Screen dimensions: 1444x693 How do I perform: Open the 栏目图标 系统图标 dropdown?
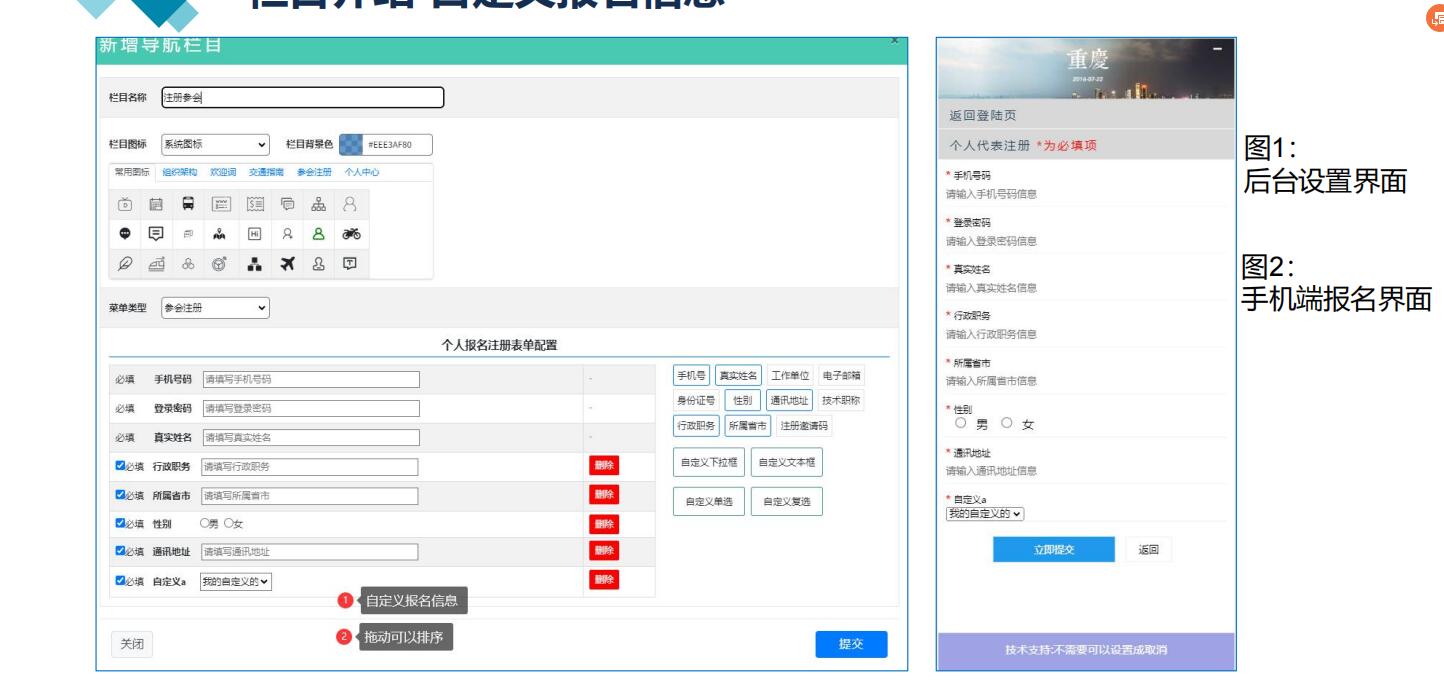[x=216, y=145]
